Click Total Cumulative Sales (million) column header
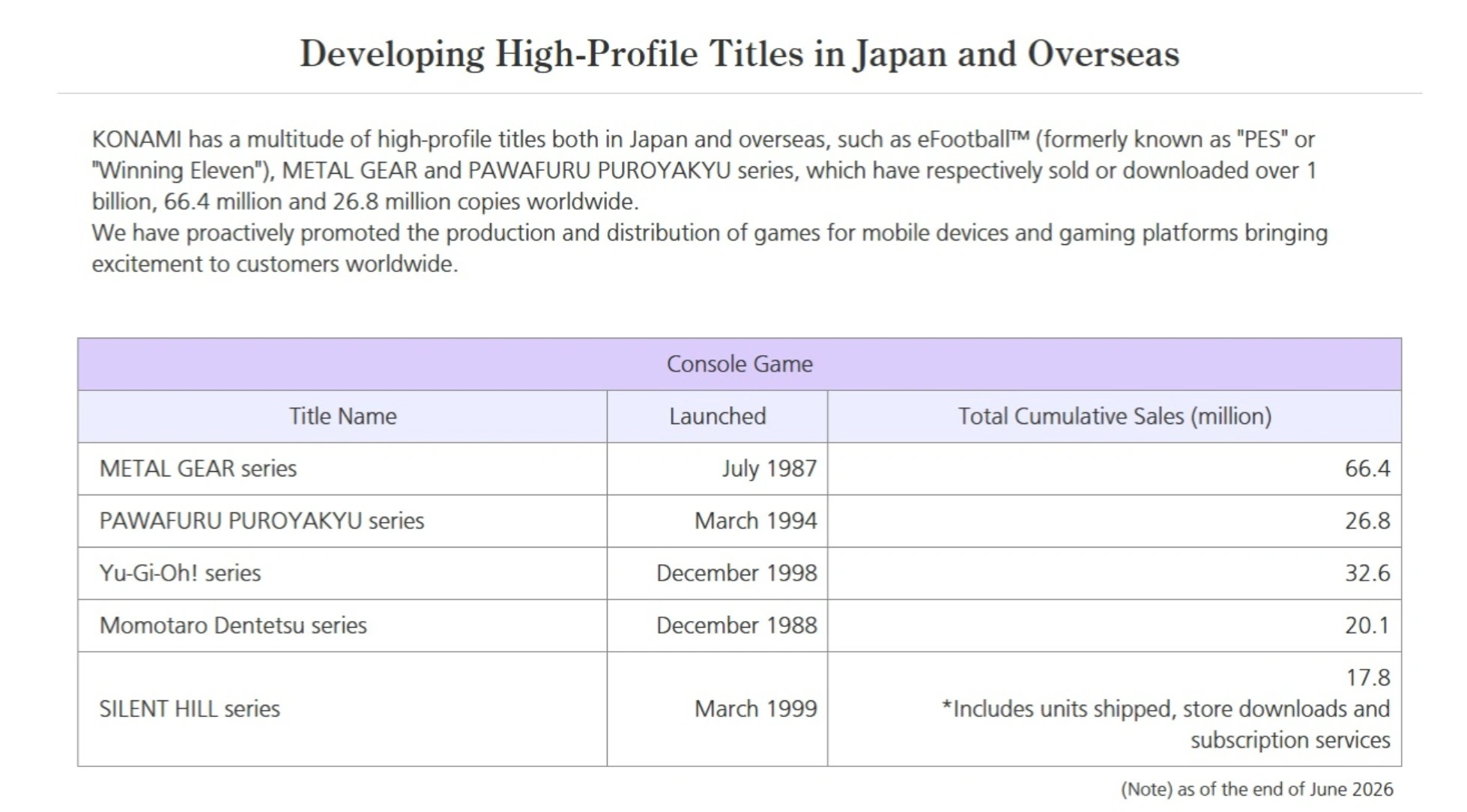 coord(1115,416)
